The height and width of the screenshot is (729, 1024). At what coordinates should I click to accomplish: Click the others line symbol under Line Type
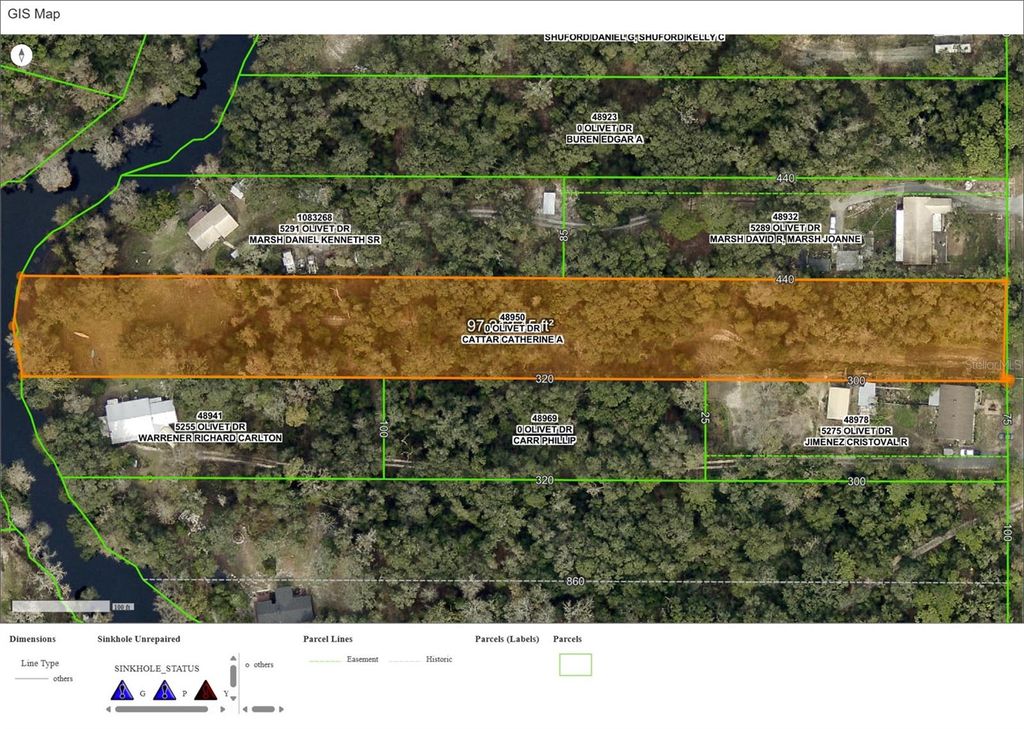click(x=34, y=677)
